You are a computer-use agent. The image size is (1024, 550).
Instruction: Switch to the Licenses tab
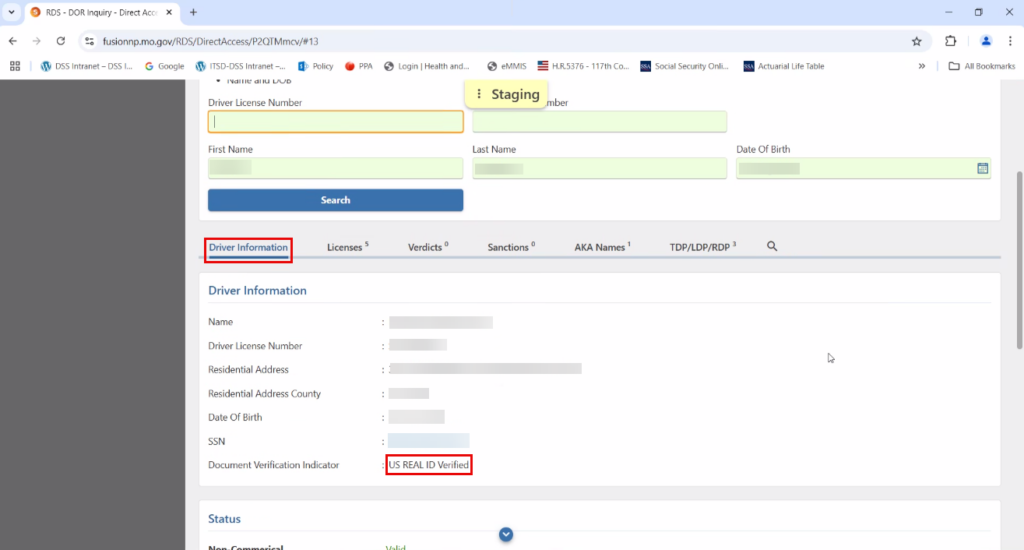(x=347, y=247)
